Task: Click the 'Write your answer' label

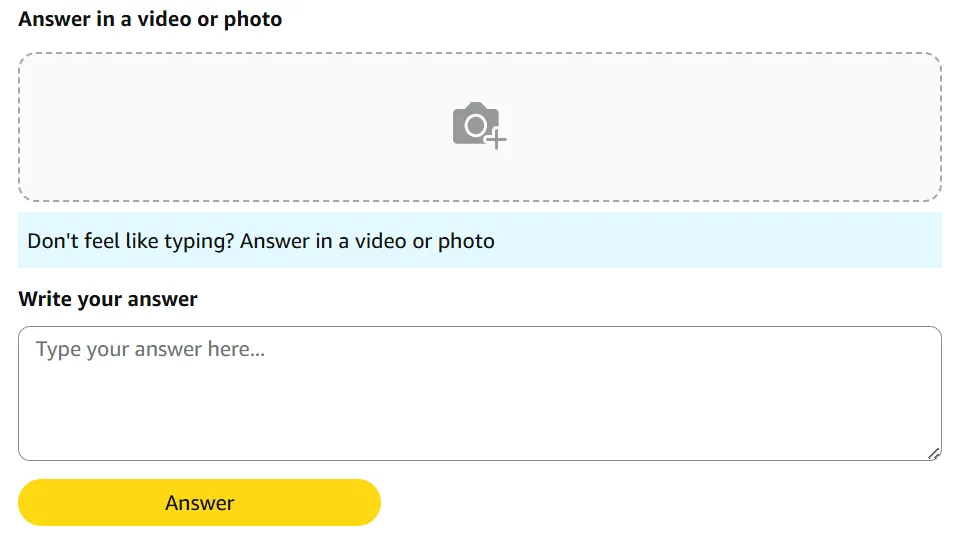Action: point(108,299)
